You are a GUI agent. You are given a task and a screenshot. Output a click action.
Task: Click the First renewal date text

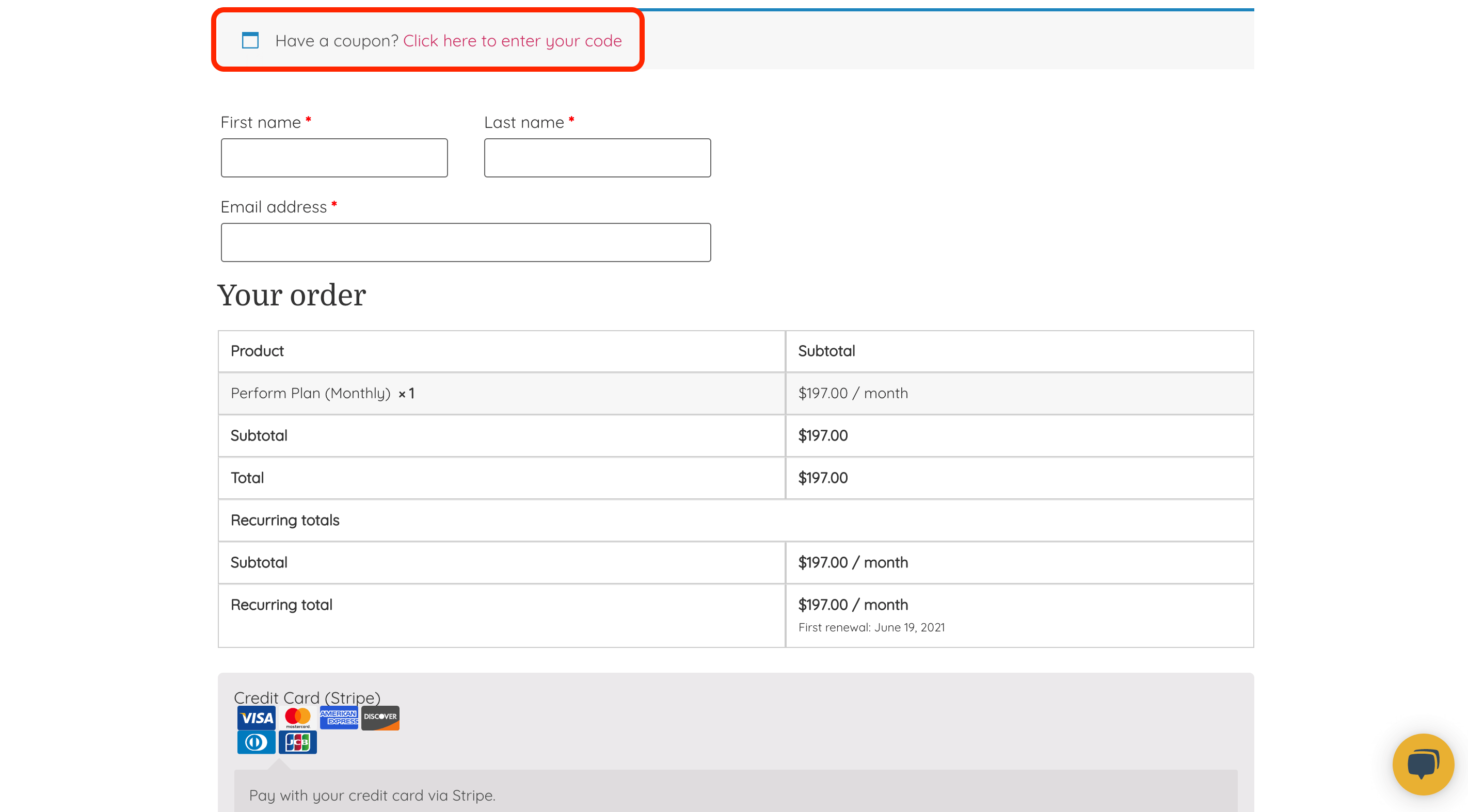pos(871,627)
